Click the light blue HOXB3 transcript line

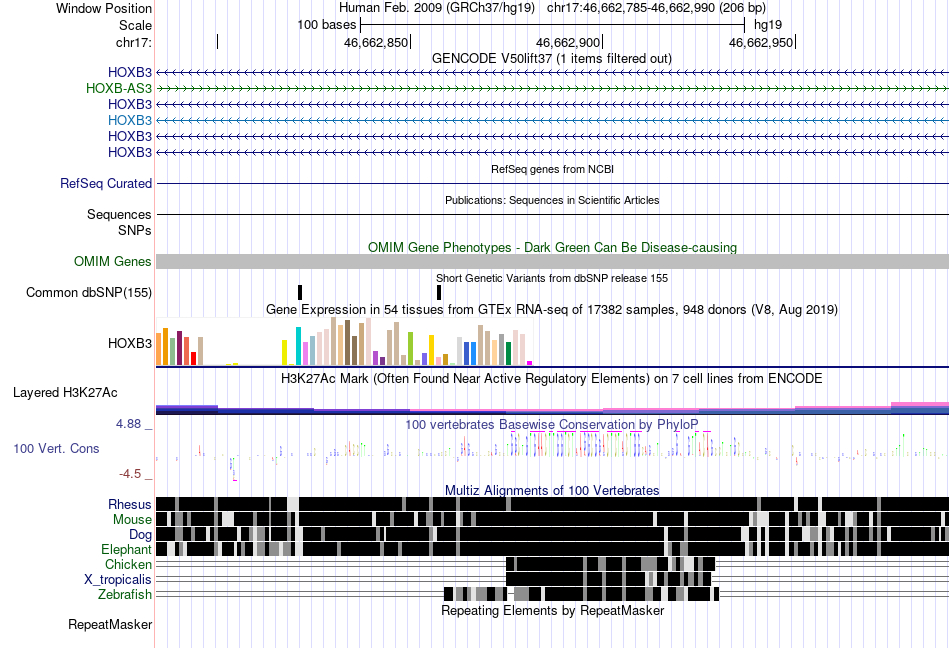pos(553,121)
